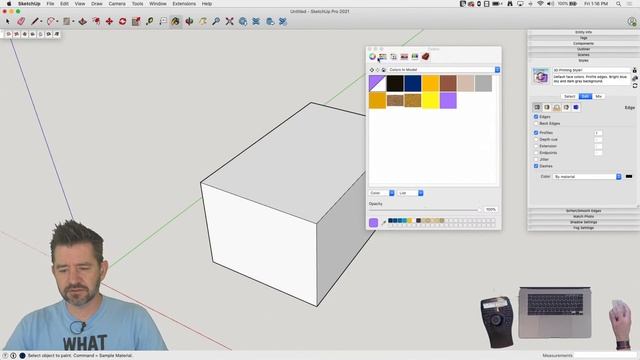This screenshot has width=640, height=360.
Task: Select the Pan hand tool
Action: (x=203, y=21)
